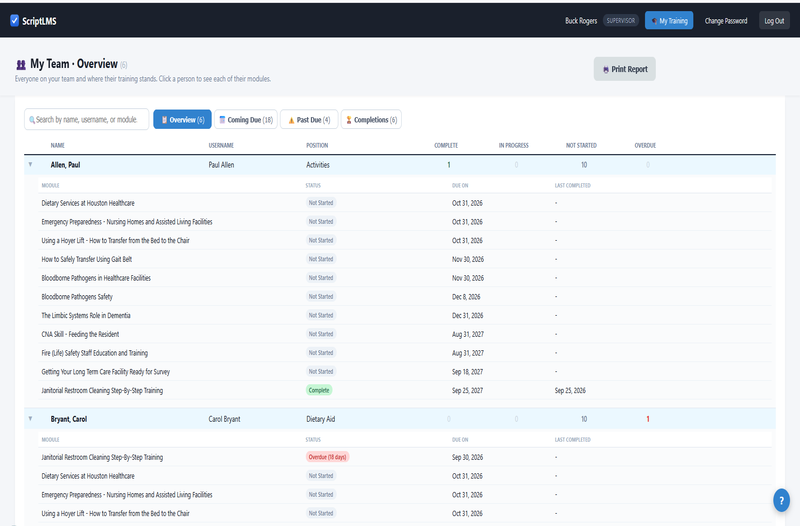
Task: Click the Dietary Aid position for Carol Bryant
Action: click(320, 419)
